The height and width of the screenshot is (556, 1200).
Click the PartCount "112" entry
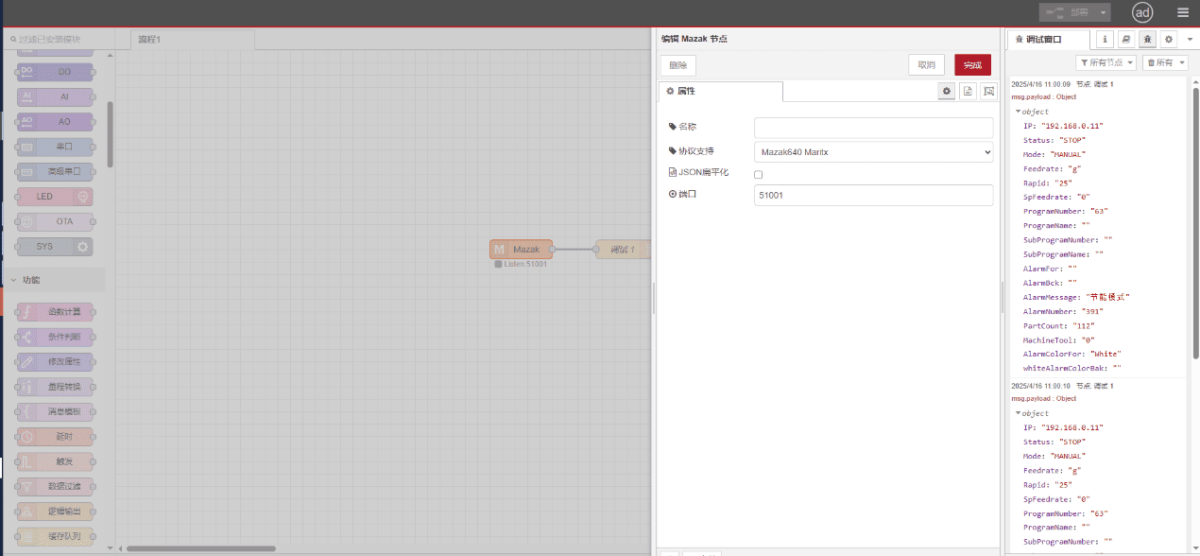(1059, 326)
